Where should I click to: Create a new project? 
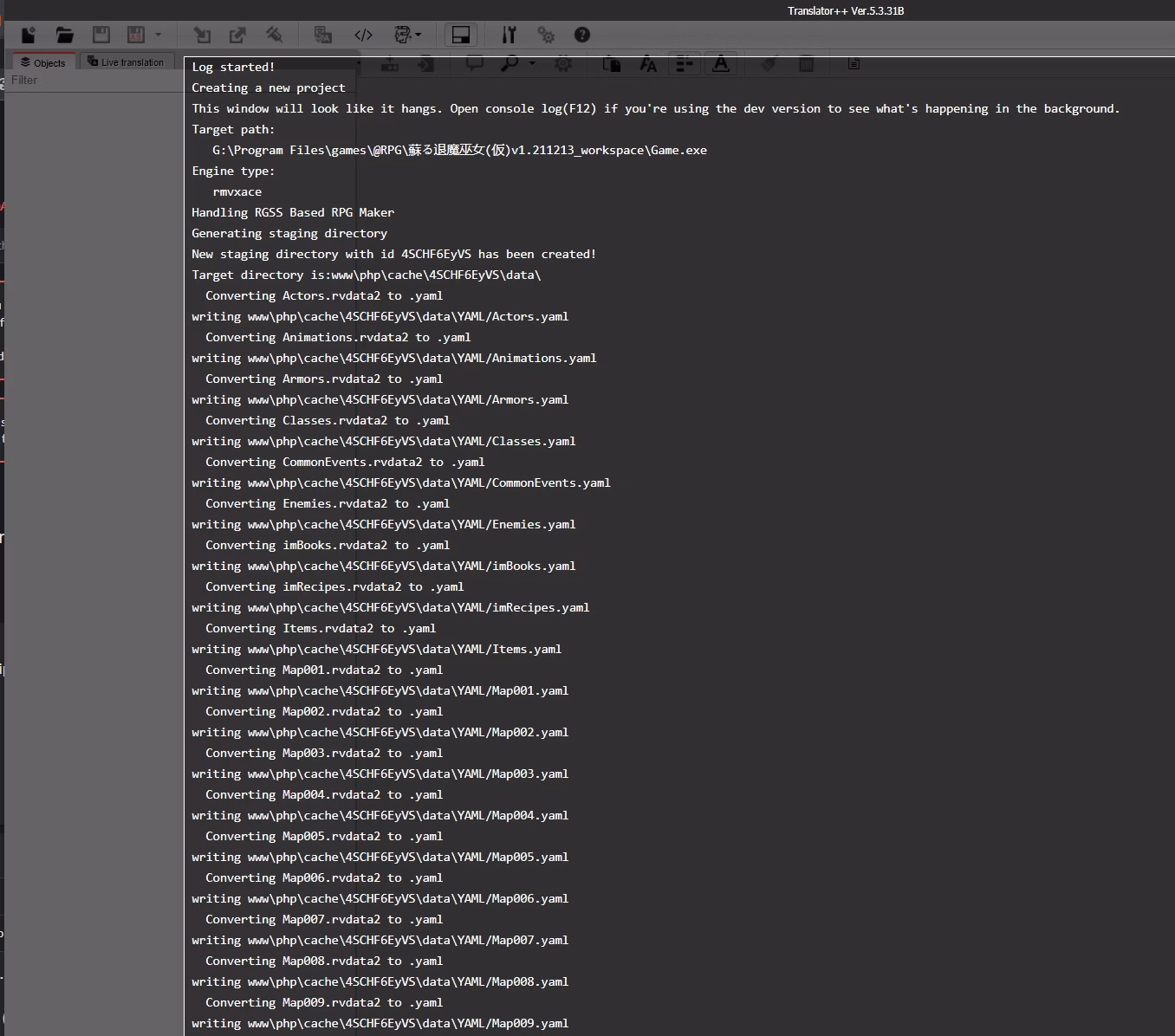pos(27,35)
